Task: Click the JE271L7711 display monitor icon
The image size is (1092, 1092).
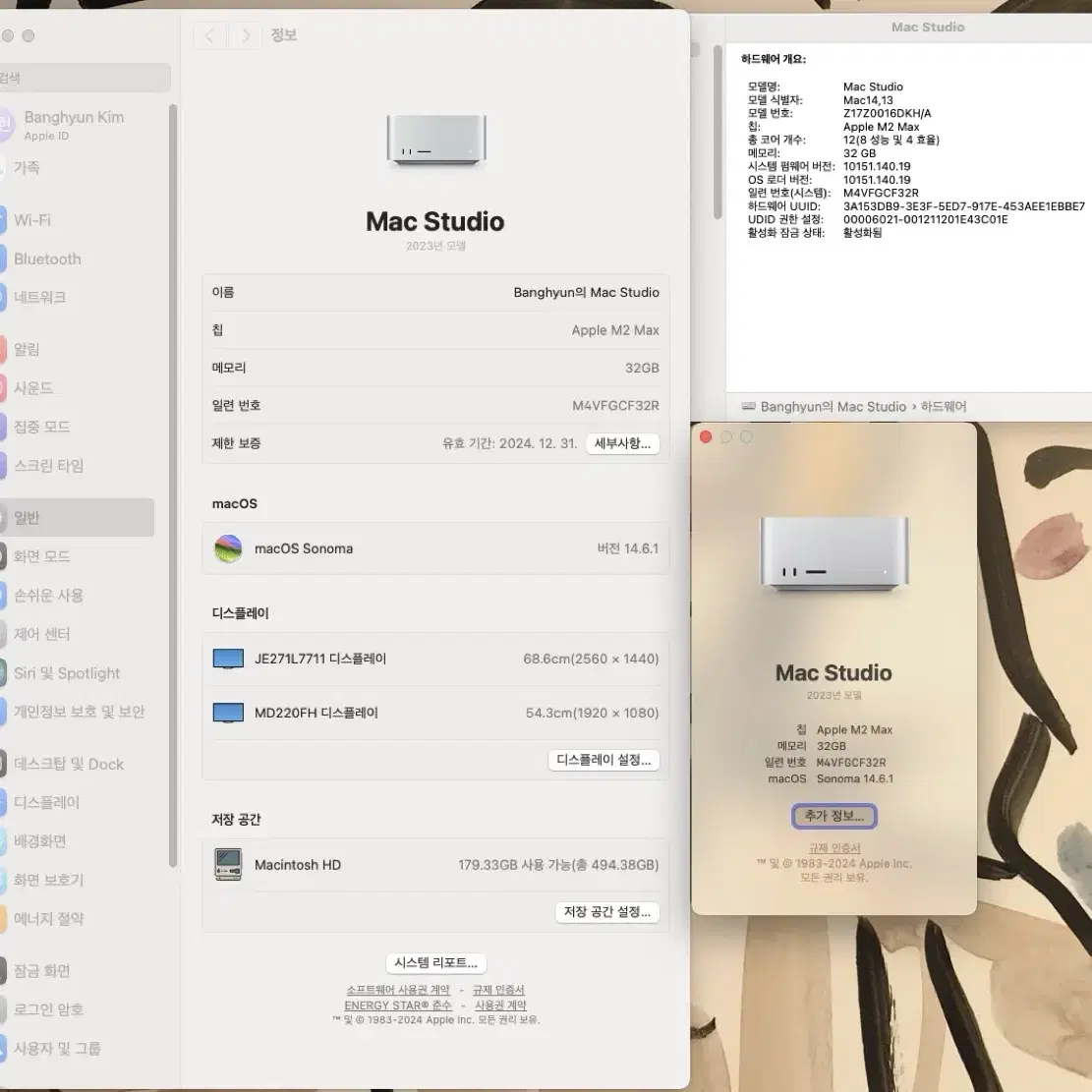Action: [x=228, y=659]
